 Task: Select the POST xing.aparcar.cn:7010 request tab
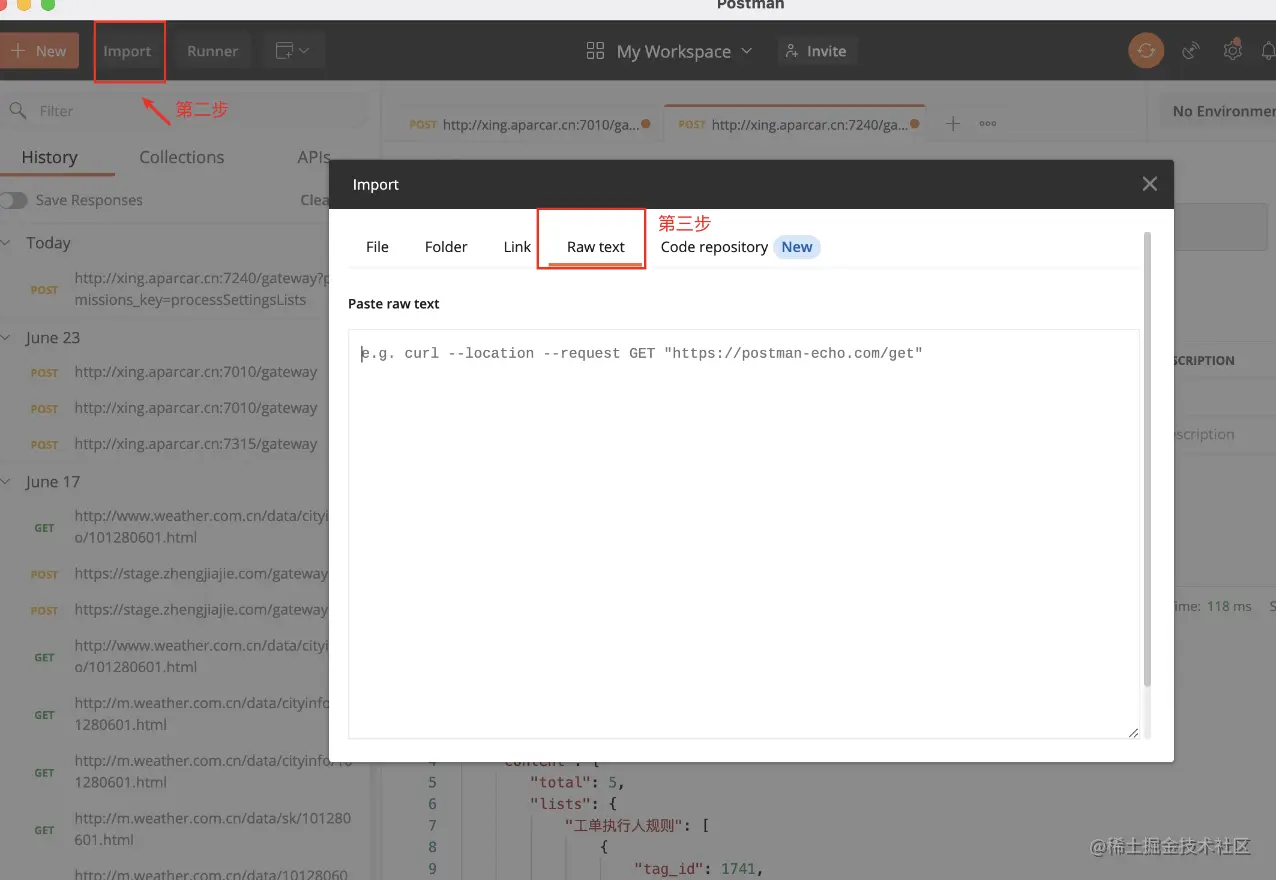(x=529, y=125)
